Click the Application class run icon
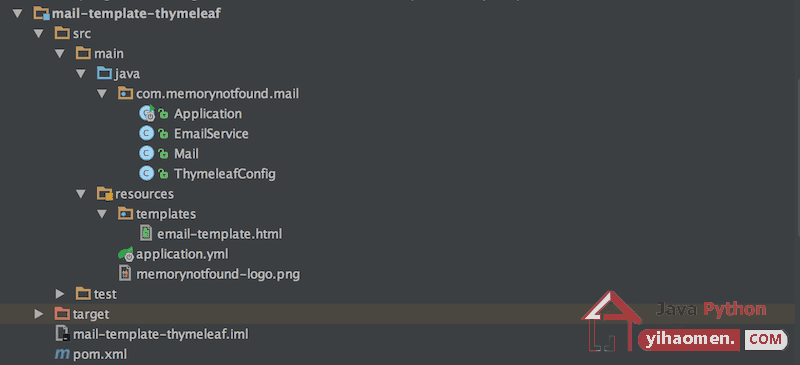800x365 pixels. (147, 113)
